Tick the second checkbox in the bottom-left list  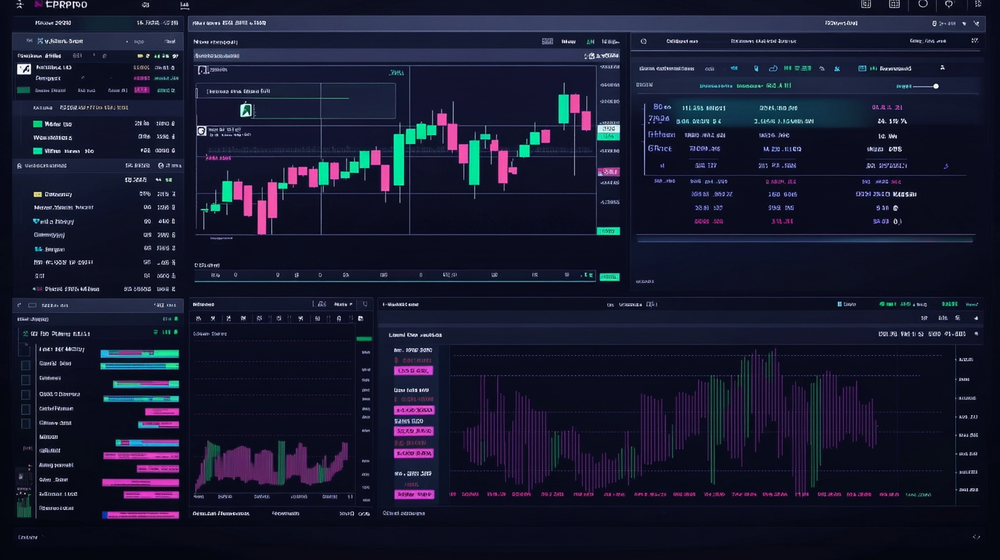tap(26, 365)
